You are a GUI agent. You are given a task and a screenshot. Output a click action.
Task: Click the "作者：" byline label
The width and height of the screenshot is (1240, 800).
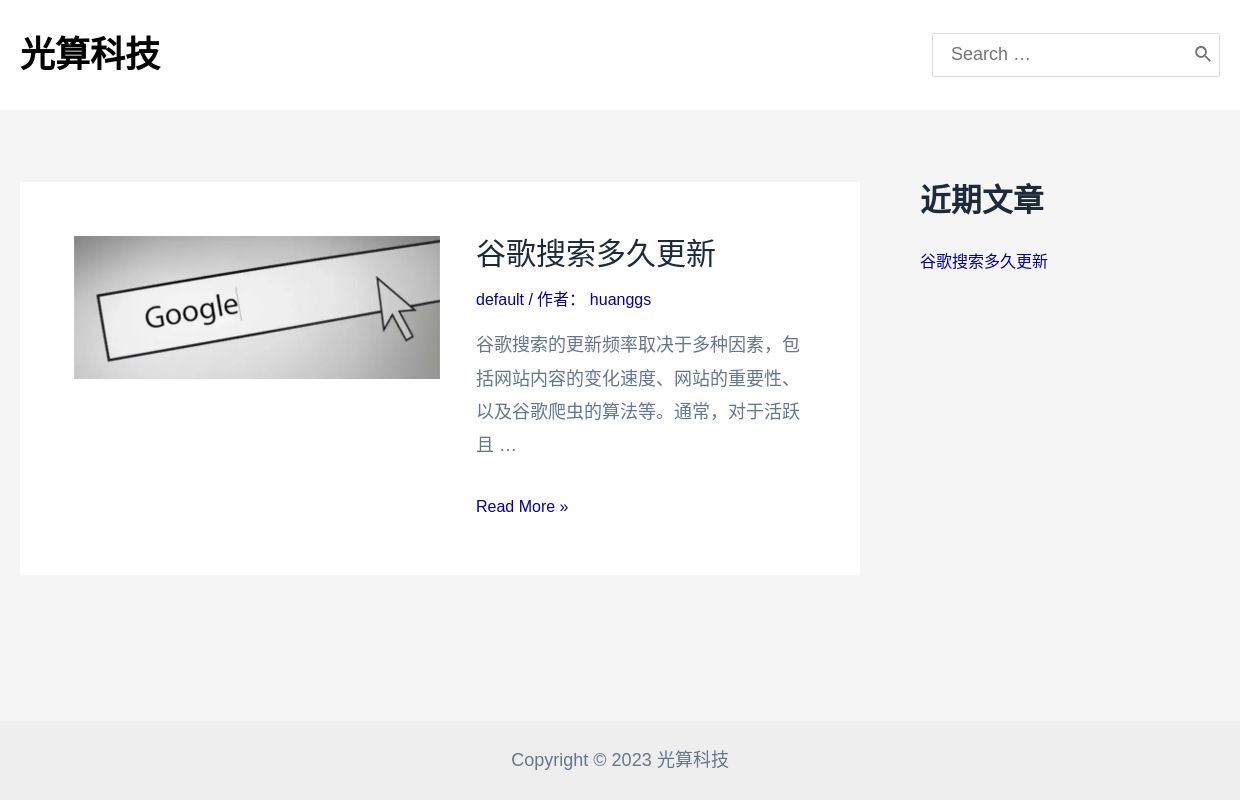coord(558,299)
